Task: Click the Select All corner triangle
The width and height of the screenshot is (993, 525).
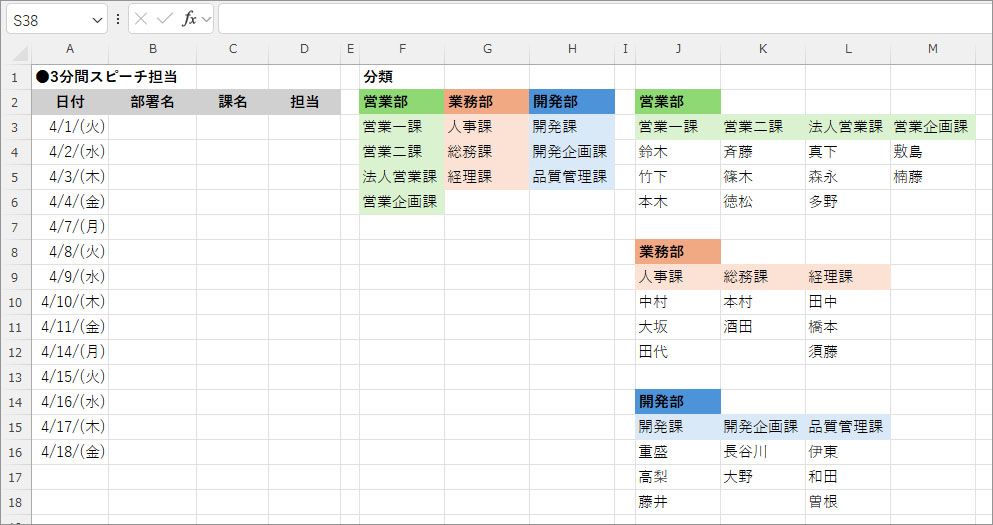Action: point(20,53)
